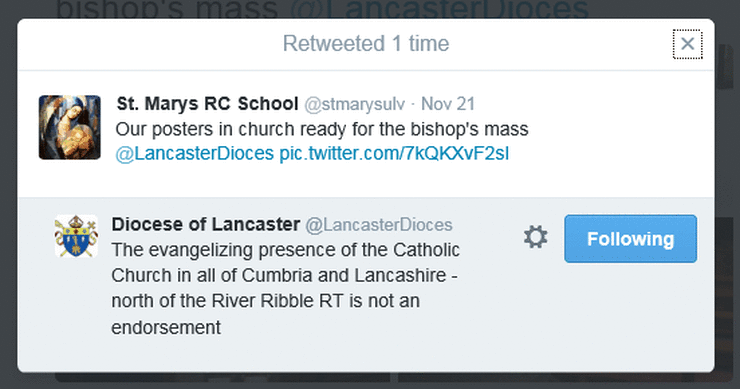Open St. Marys RC School profile picture
The image size is (740, 389).
69,127
